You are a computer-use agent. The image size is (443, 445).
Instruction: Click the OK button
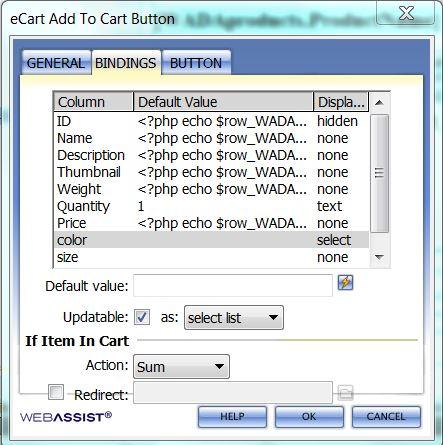[x=309, y=416]
